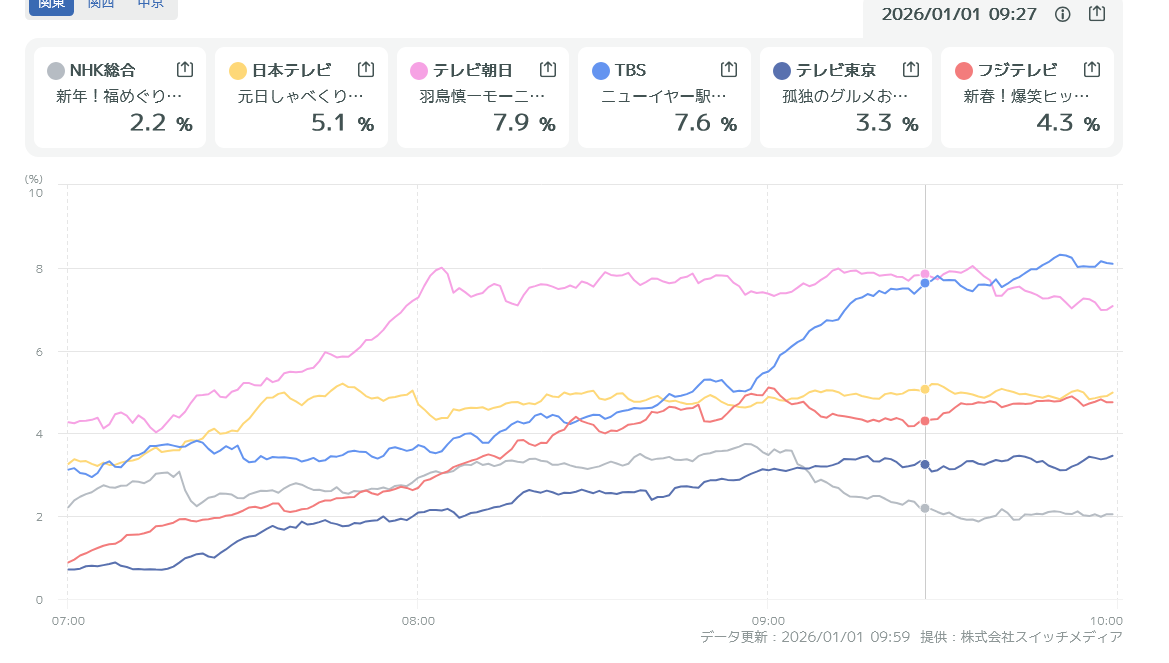This screenshot has height=663, width=1169.
Task: Open share for テレビ朝日 card
Action: (x=548, y=69)
